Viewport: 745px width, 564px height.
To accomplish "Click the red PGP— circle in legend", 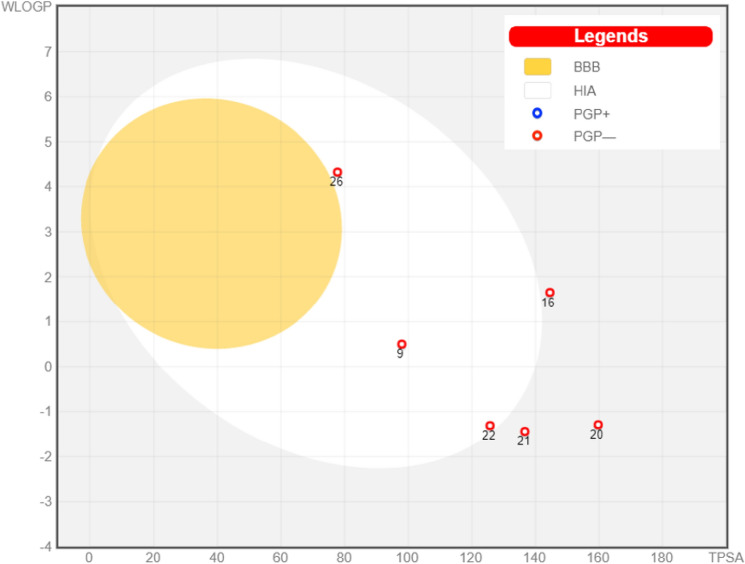I will point(537,135).
